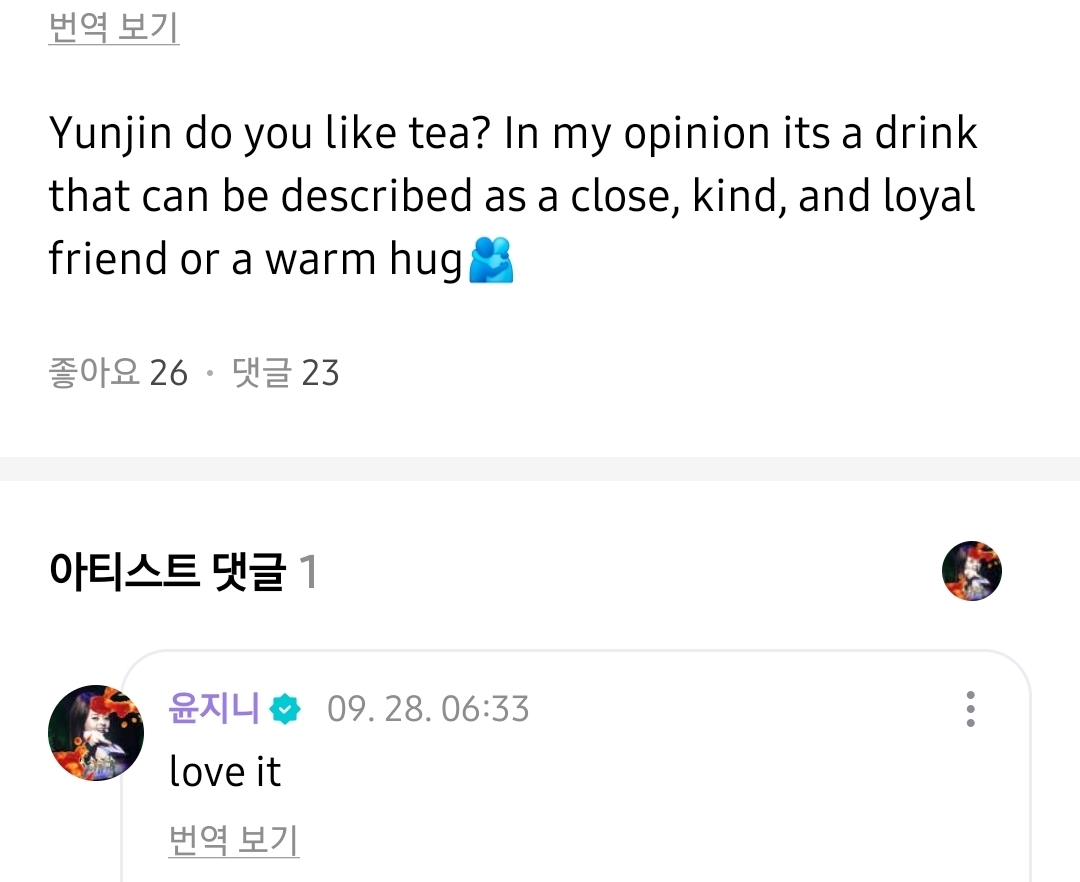
Task: Tap the comments number 23
Action: pyautogui.click(x=320, y=373)
